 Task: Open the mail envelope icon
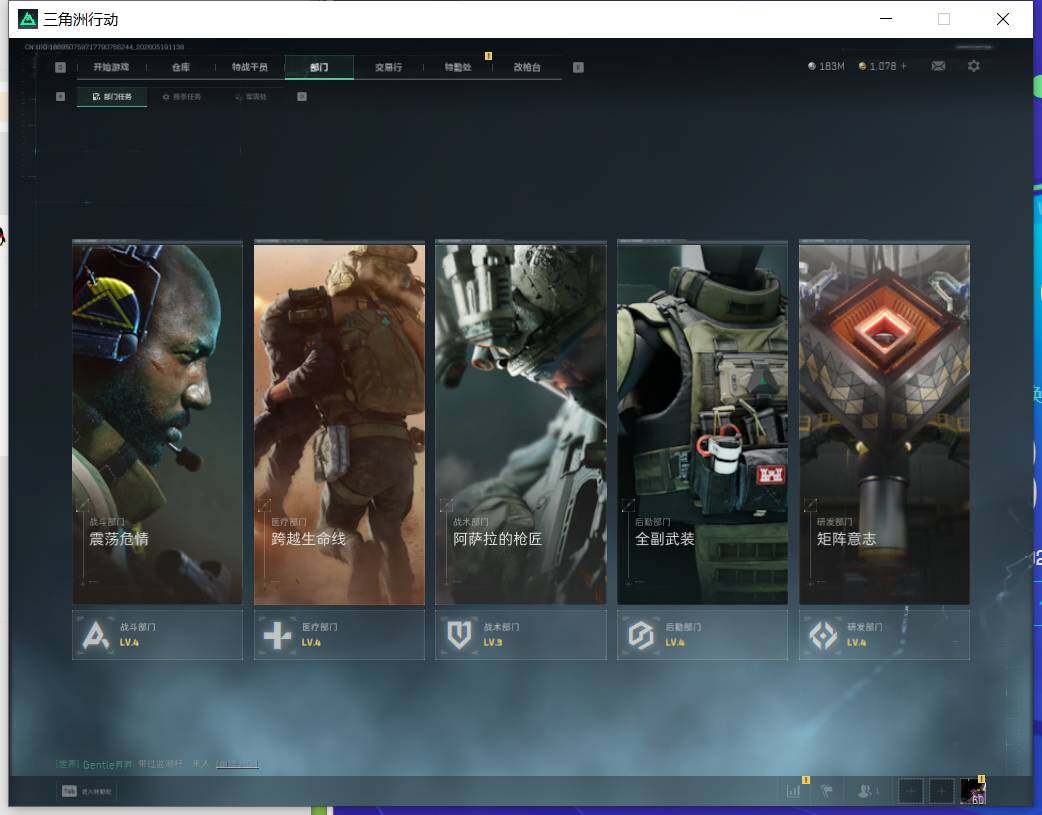938,66
